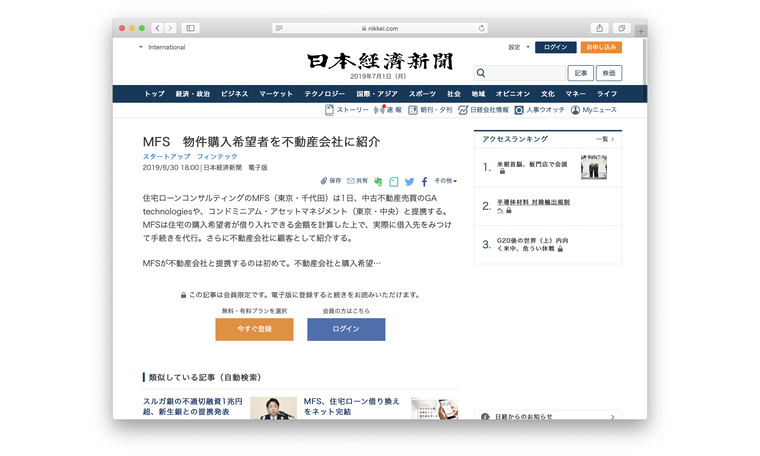Open Myニュース from the sub navigation
Viewport: 760px width, 456px height.
click(594, 110)
